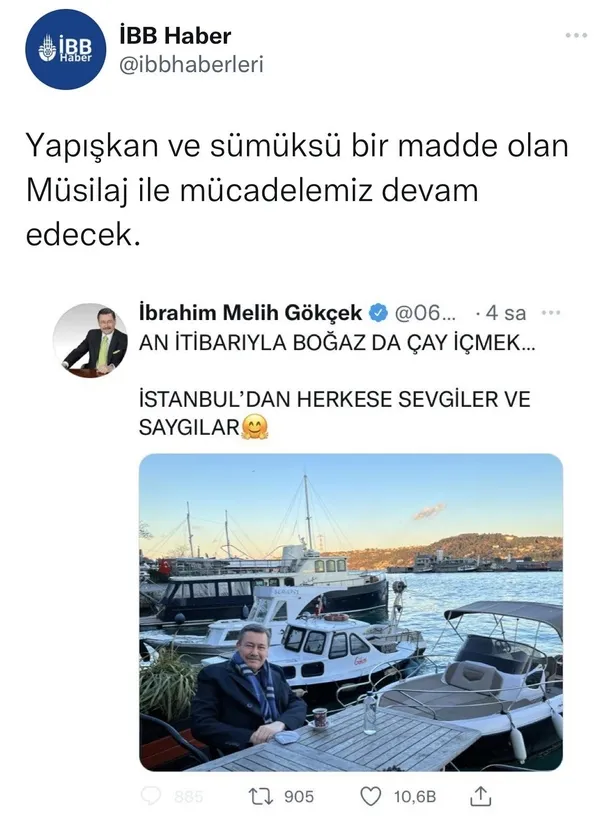Viewport: 616px width, 819px height.
Task: Tap the share upload icon
Action: click(480, 795)
